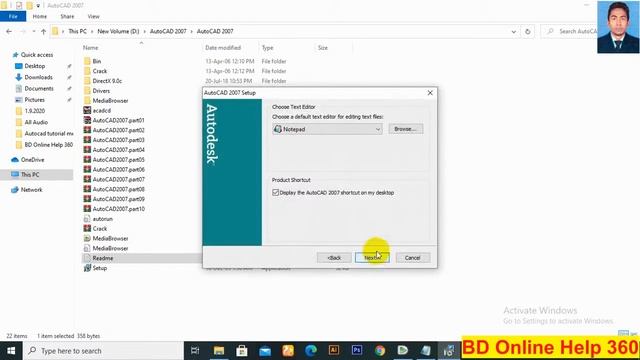Select the Drivers folder
This screenshot has height=360, width=640.
pyautogui.click(x=101, y=91)
